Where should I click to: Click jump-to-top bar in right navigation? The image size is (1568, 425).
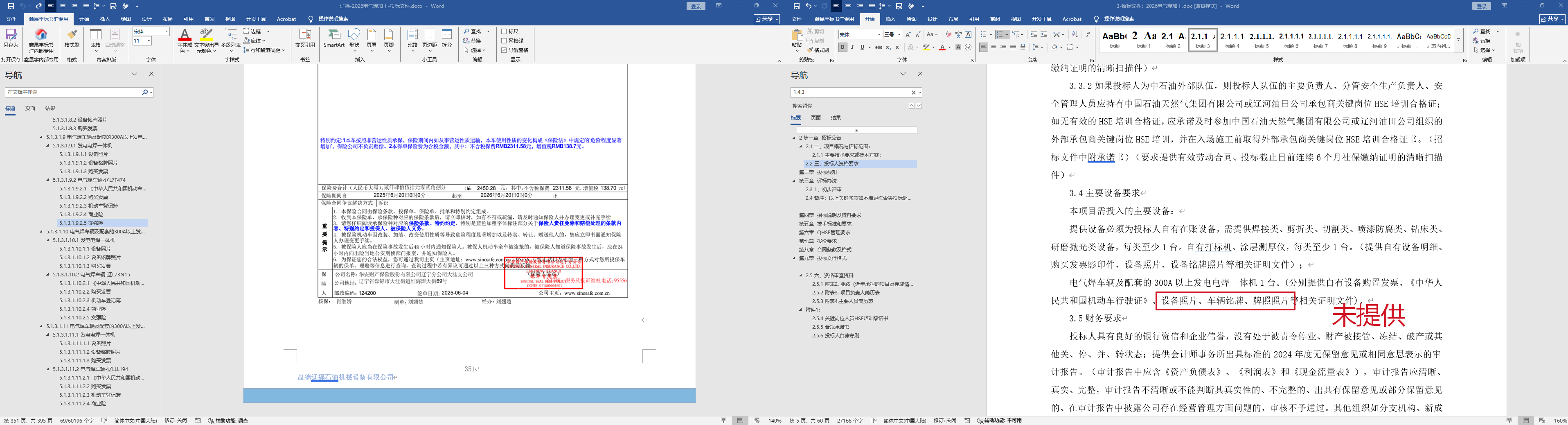tap(856, 130)
